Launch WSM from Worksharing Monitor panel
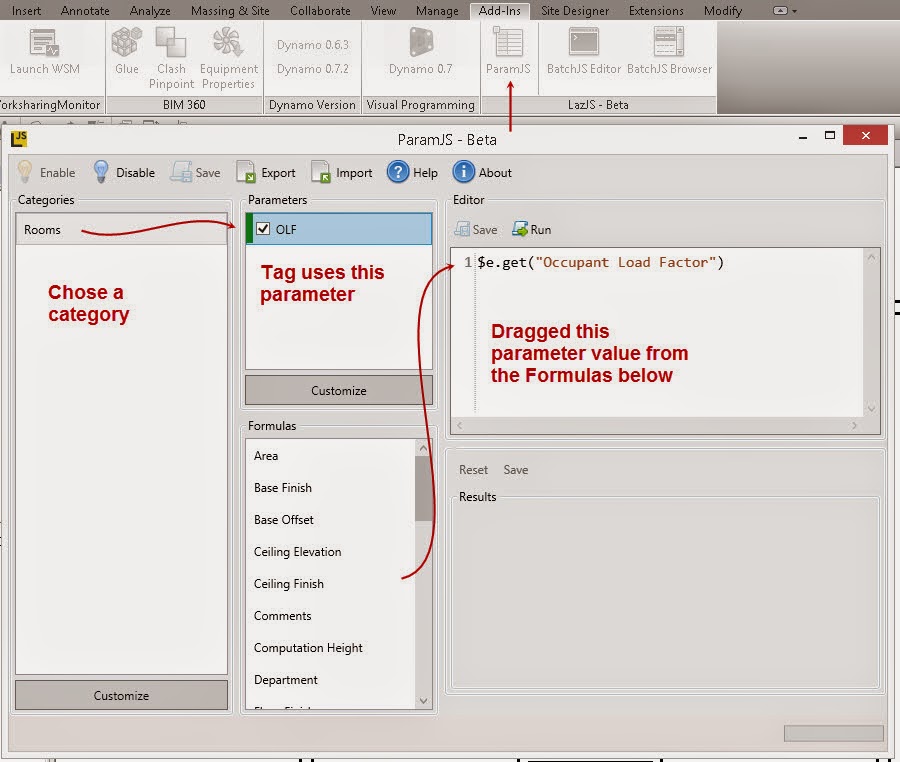Viewport: 900px width, 762px height. pos(44,53)
